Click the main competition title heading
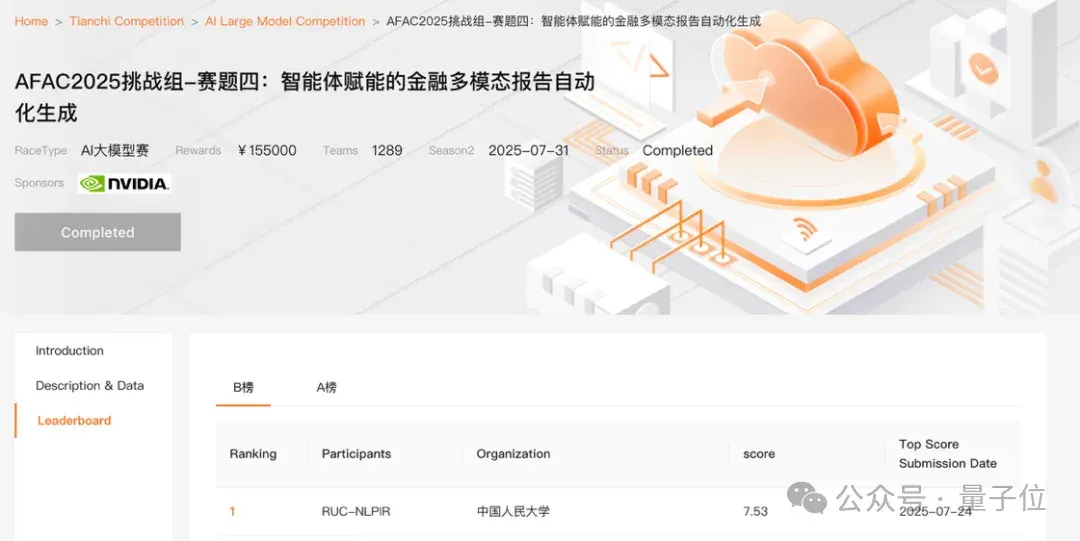Image resolution: width=1080 pixels, height=541 pixels. point(304,96)
